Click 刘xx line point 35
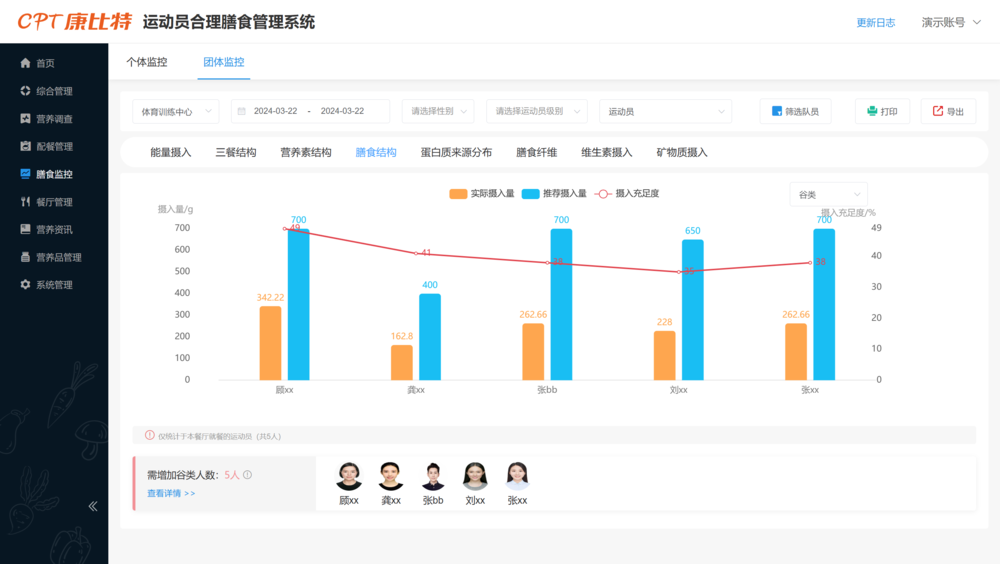This screenshot has height=564, width=1000. coord(679,272)
